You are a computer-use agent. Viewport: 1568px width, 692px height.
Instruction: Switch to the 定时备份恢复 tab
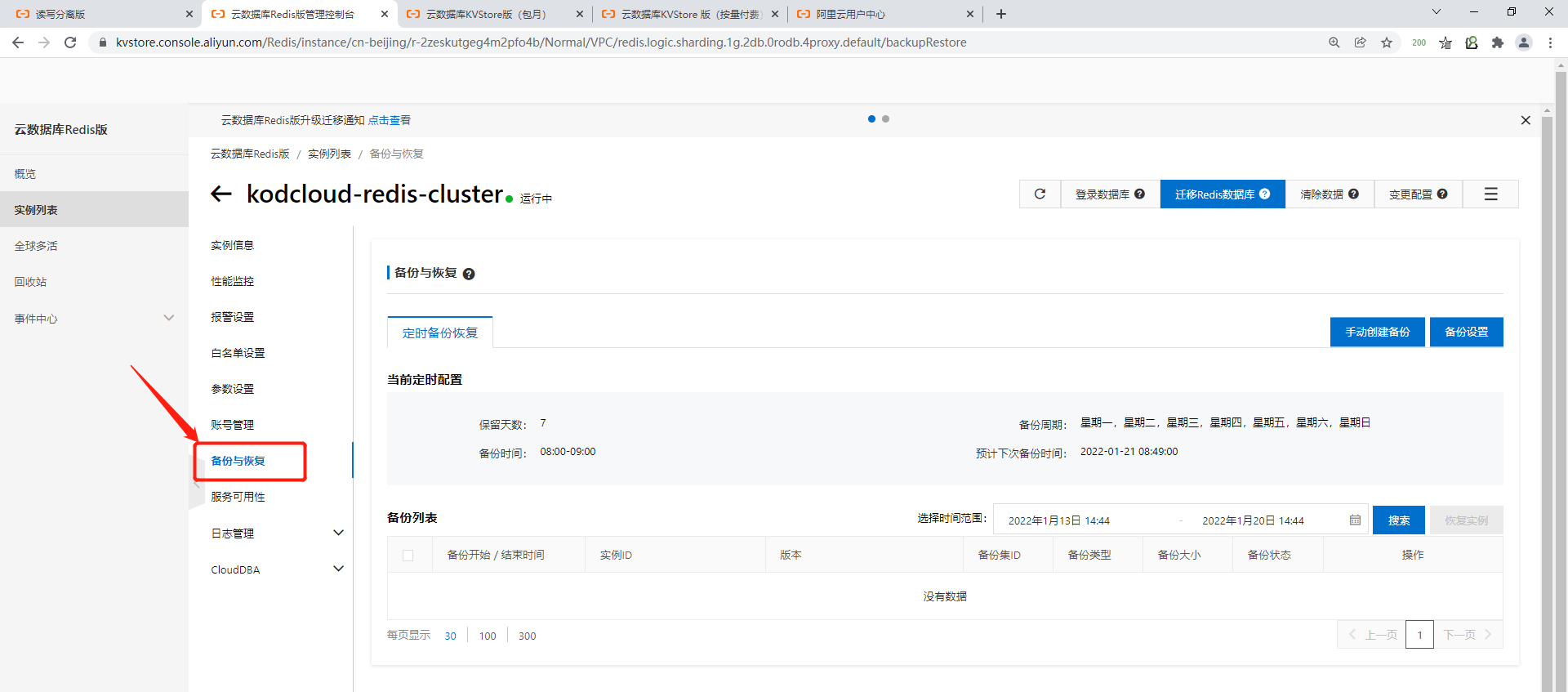pos(440,333)
